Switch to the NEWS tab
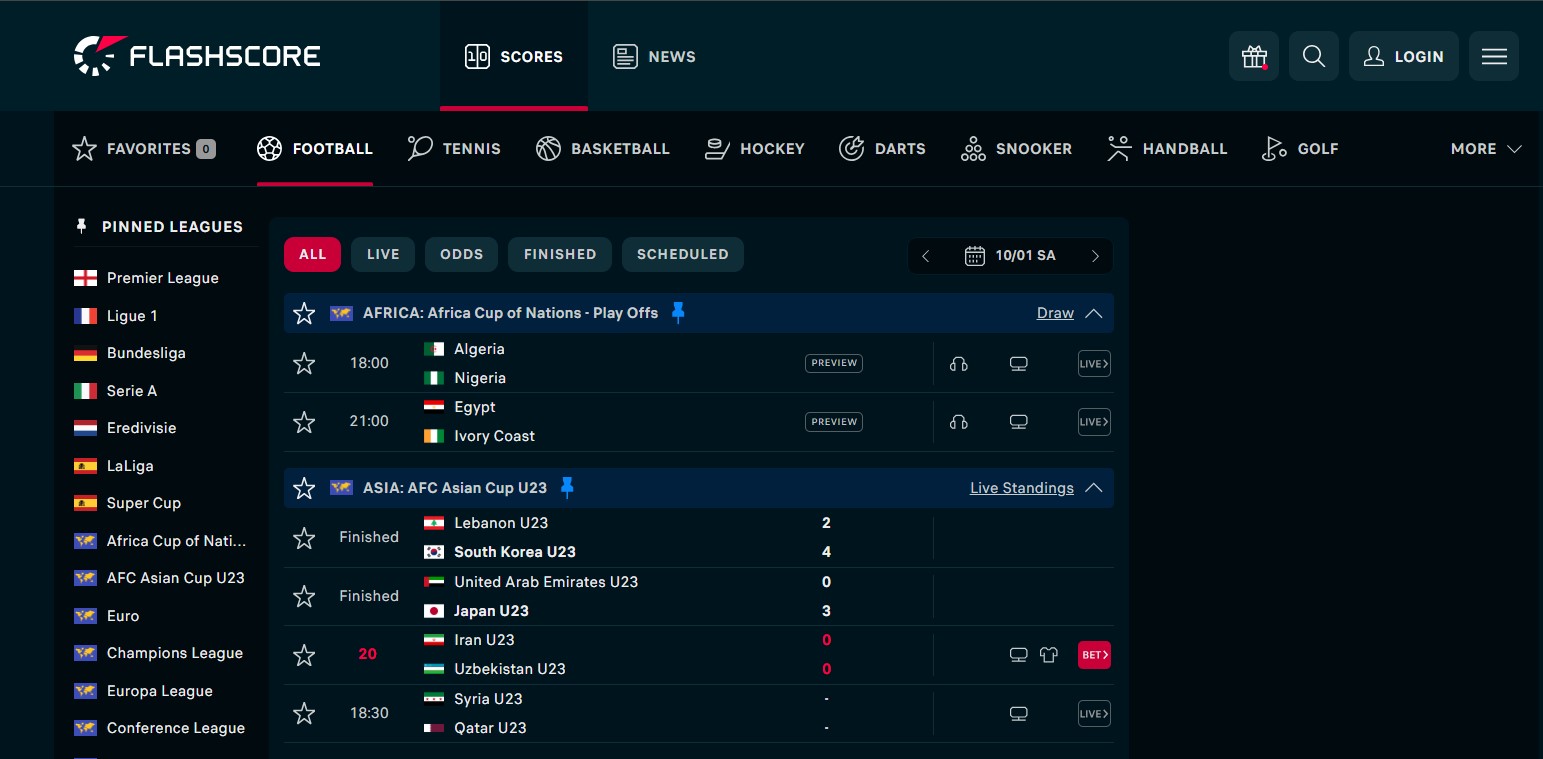The width and height of the screenshot is (1543, 759). point(654,56)
